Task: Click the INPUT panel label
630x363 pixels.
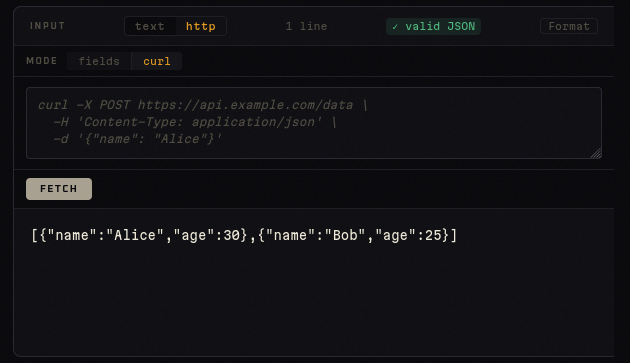Action: click(47, 26)
